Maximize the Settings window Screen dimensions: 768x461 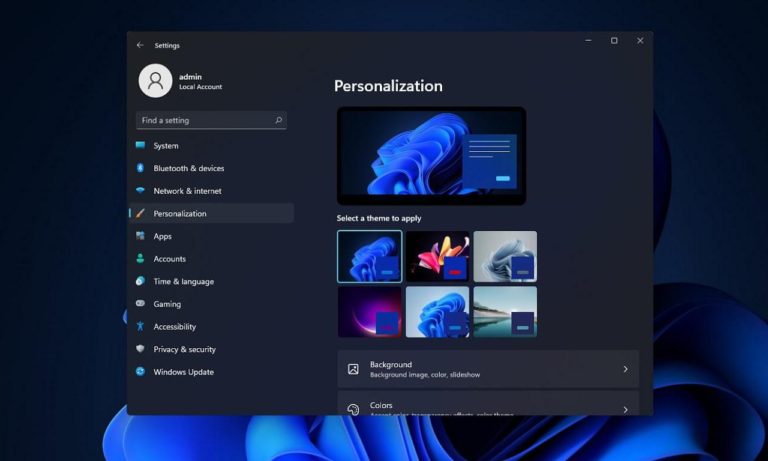coord(614,41)
